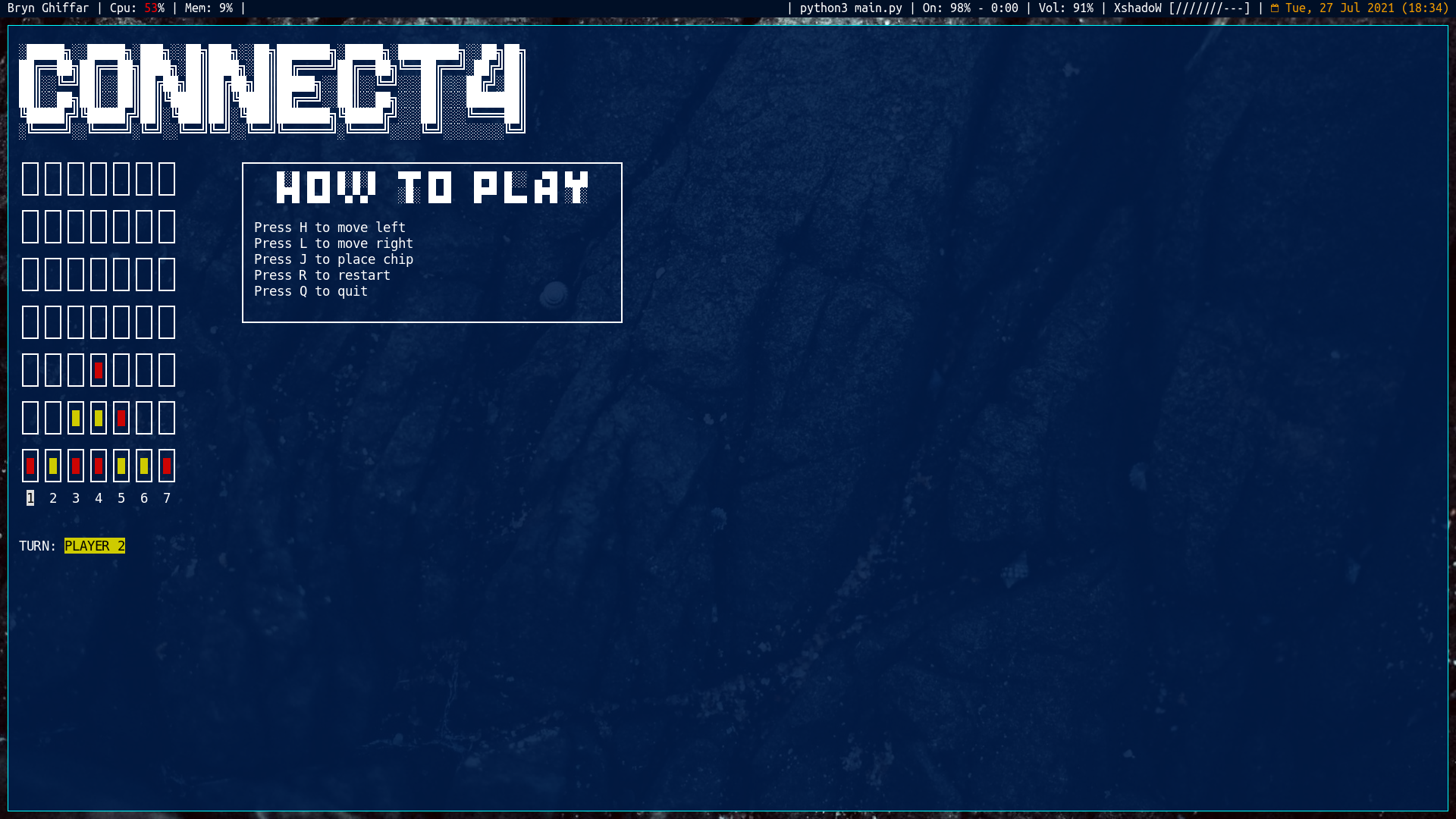Click the red chip at bottom of column 1
The width and height of the screenshot is (1456, 819).
coord(30,466)
